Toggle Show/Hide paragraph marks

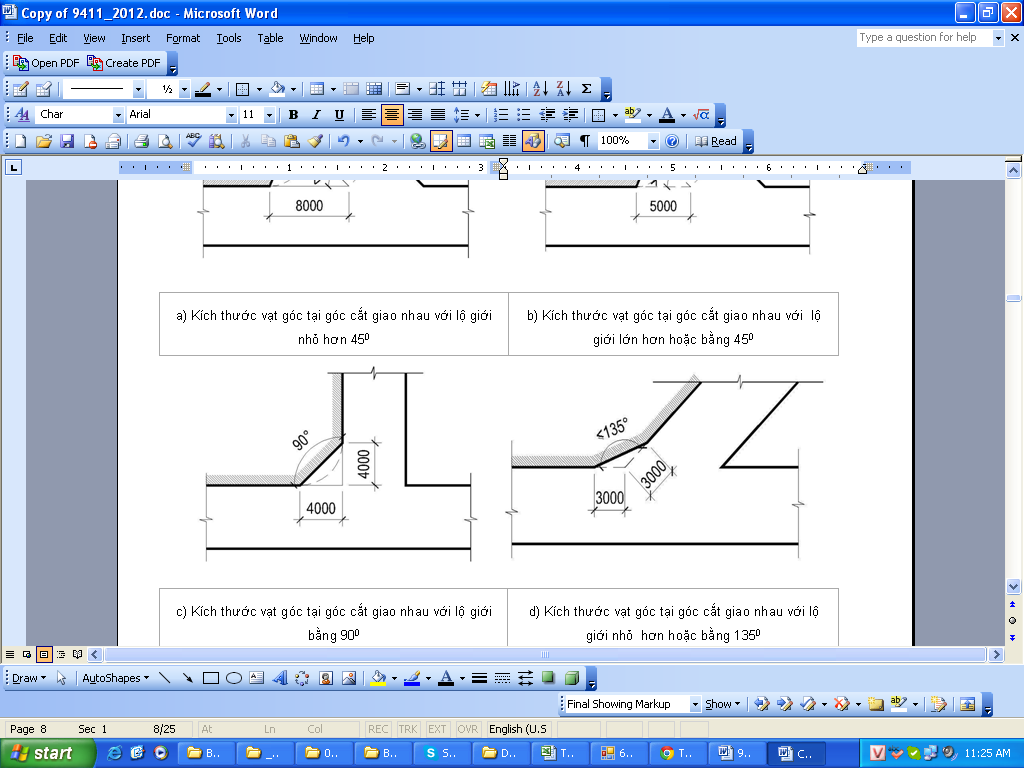click(x=584, y=141)
